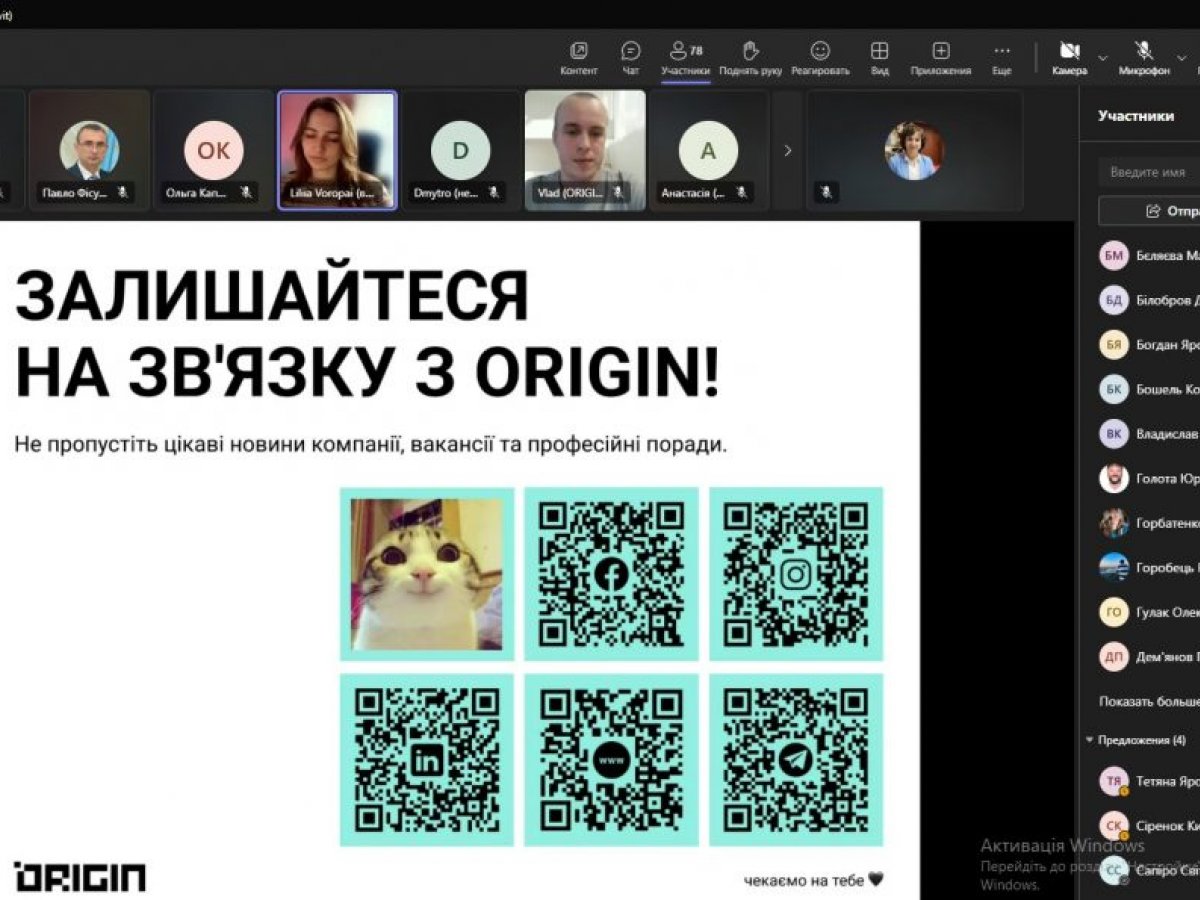The width and height of the screenshot is (1200, 900).
Task: Open the Приложения apps button
Action: click(x=941, y=59)
